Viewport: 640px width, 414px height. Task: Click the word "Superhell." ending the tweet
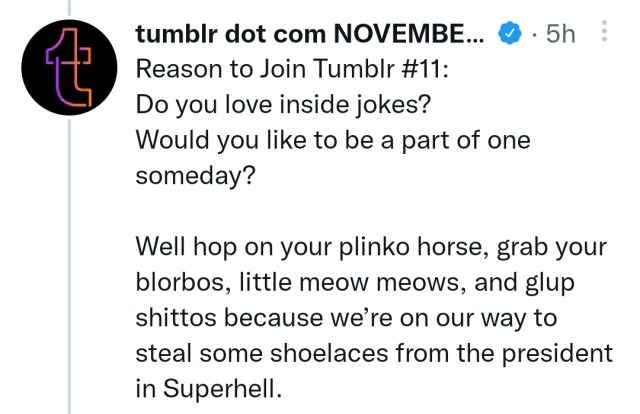coord(227,387)
